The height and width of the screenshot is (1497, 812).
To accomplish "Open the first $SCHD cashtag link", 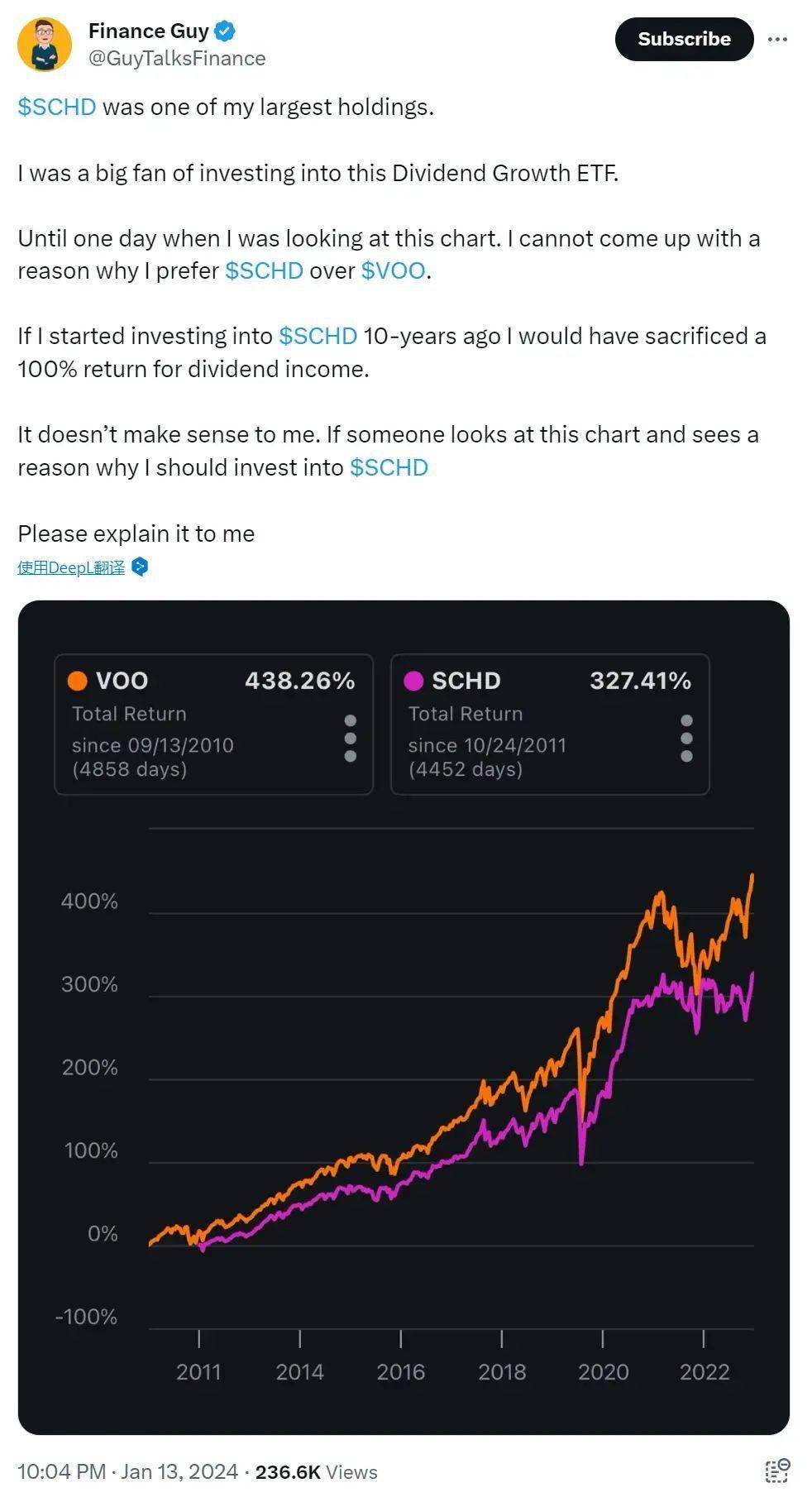I will point(57,107).
